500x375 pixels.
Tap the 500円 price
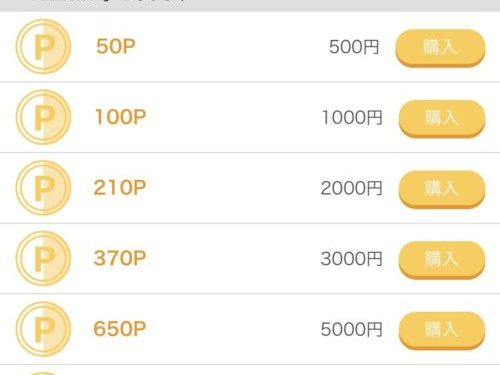click(354, 47)
